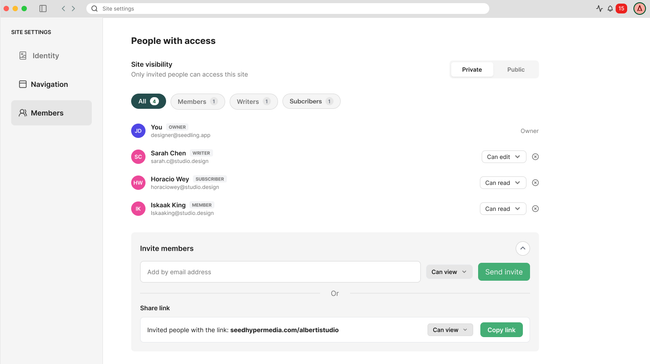
Task: Switch site visibility to Public
Action: click(x=516, y=70)
